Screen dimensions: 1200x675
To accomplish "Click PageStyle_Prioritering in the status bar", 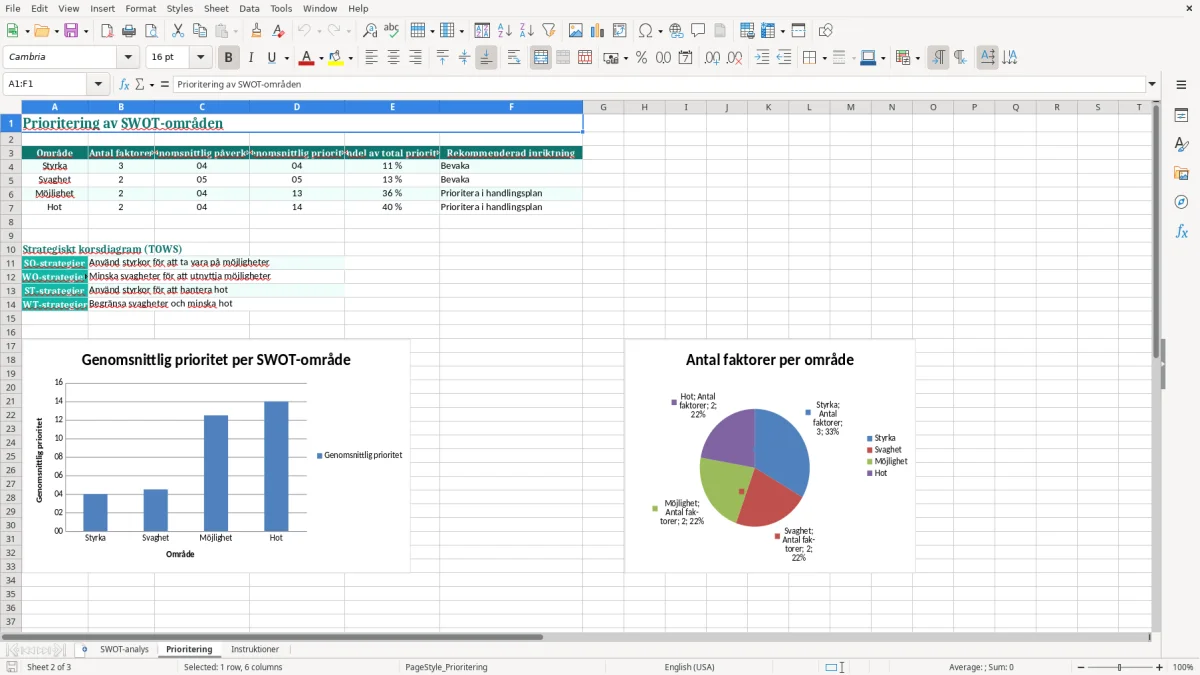I will 446,667.
